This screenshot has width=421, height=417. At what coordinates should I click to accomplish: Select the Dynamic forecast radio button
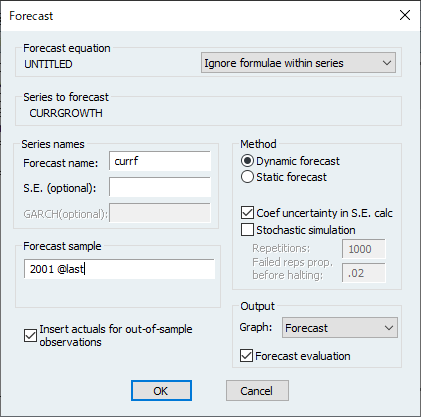click(x=247, y=161)
